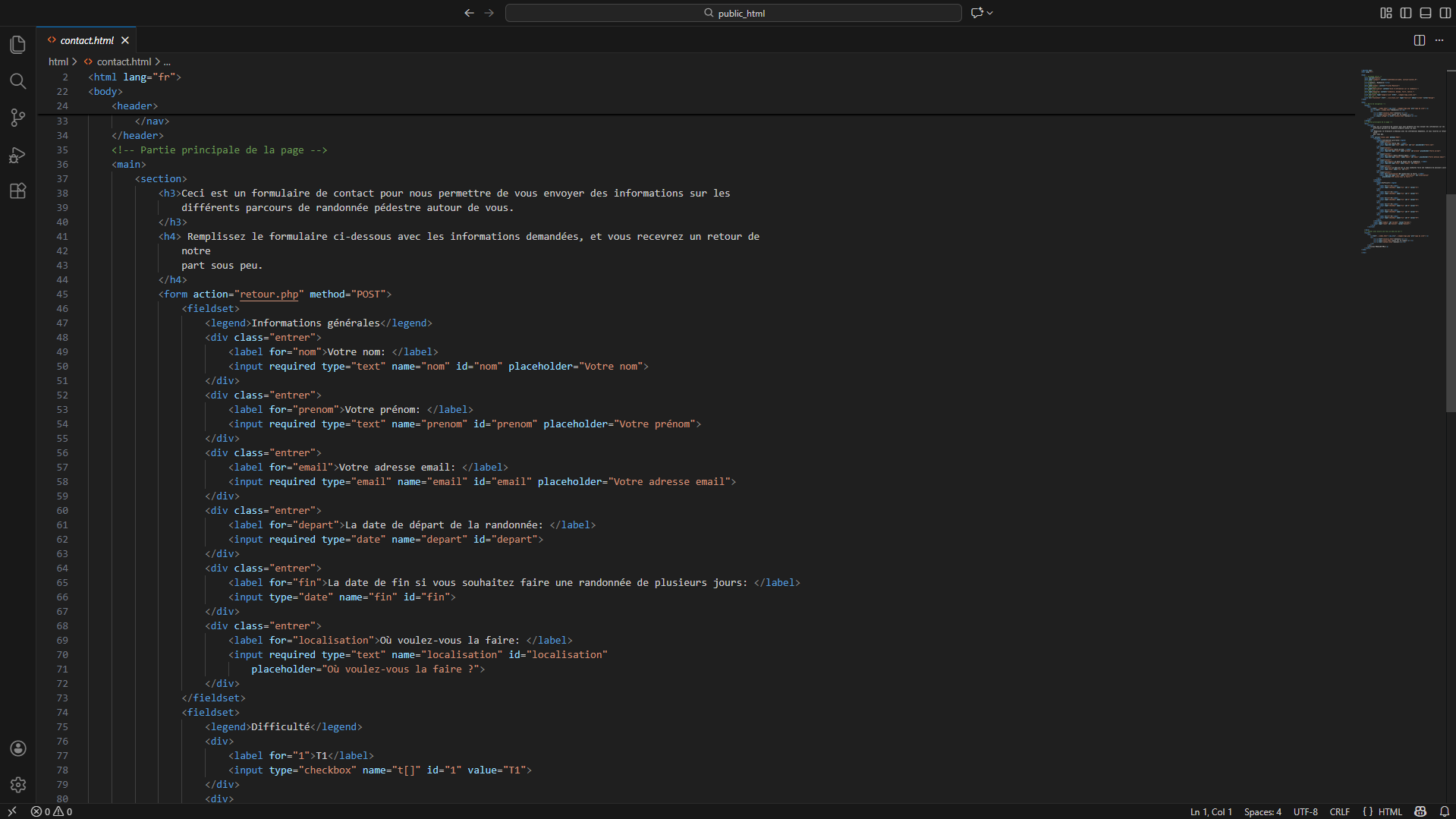Open the notifications bell icon
This screenshot has height=819, width=1456.
pos(1445,811)
